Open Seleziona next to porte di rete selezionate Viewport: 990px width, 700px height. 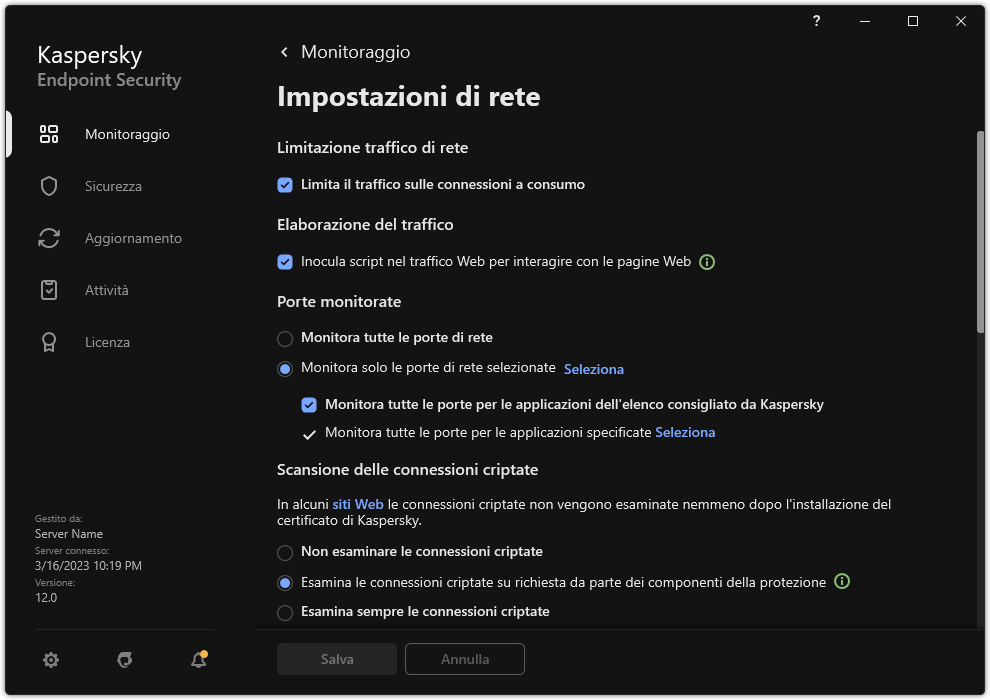[x=594, y=369]
